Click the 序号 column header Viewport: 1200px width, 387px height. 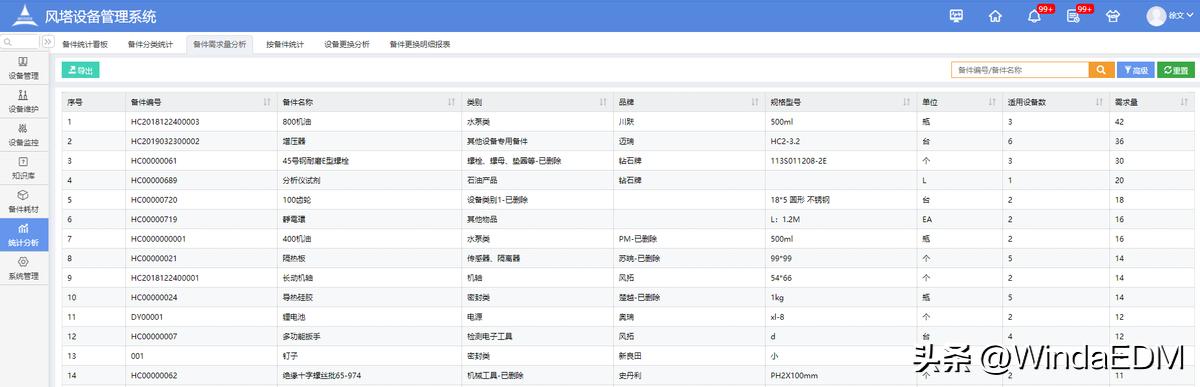pyautogui.click(x=75, y=102)
